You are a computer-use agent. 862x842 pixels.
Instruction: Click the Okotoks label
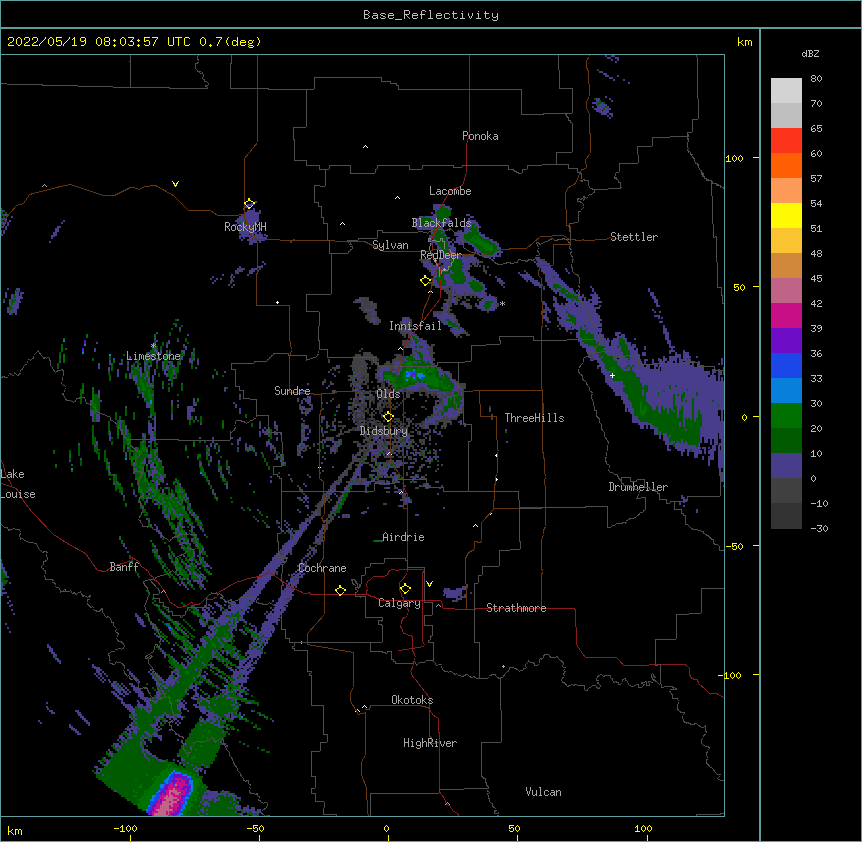pyautogui.click(x=412, y=700)
